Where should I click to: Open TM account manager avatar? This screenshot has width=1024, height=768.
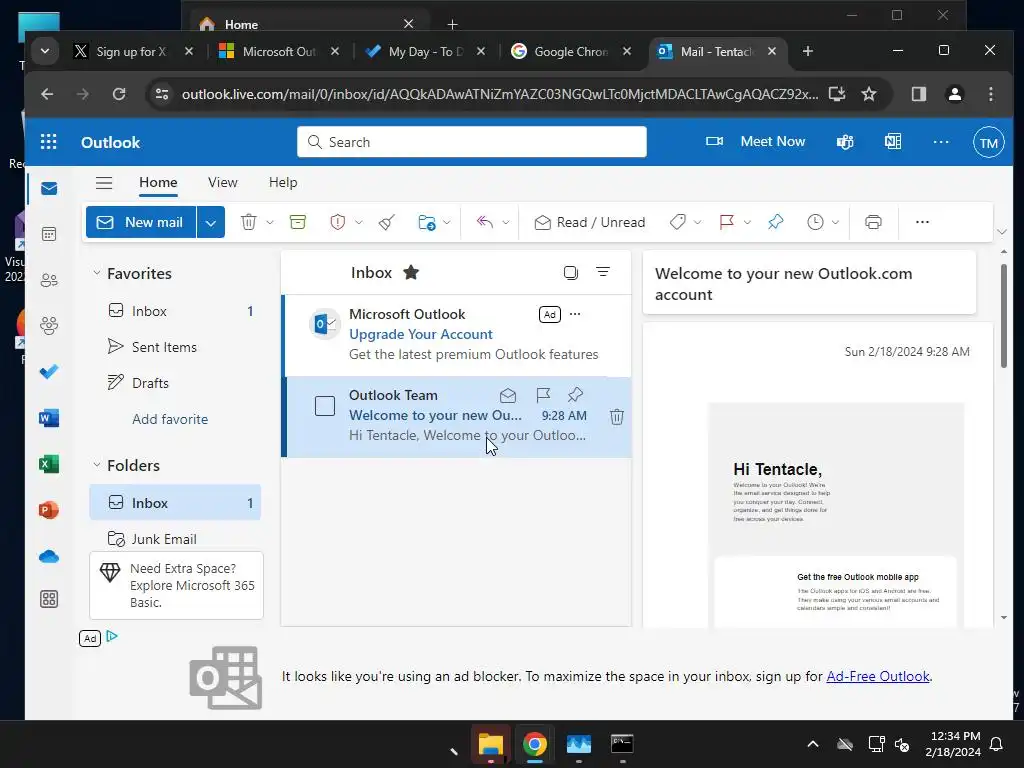pos(989,142)
